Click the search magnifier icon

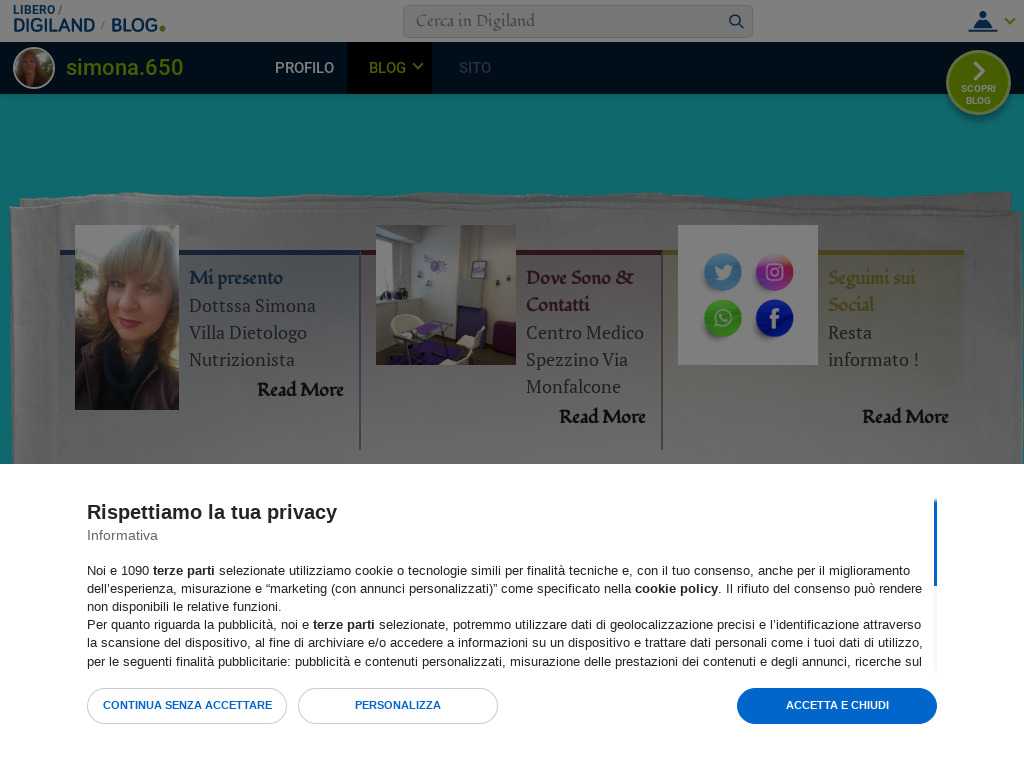click(x=736, y=21)
